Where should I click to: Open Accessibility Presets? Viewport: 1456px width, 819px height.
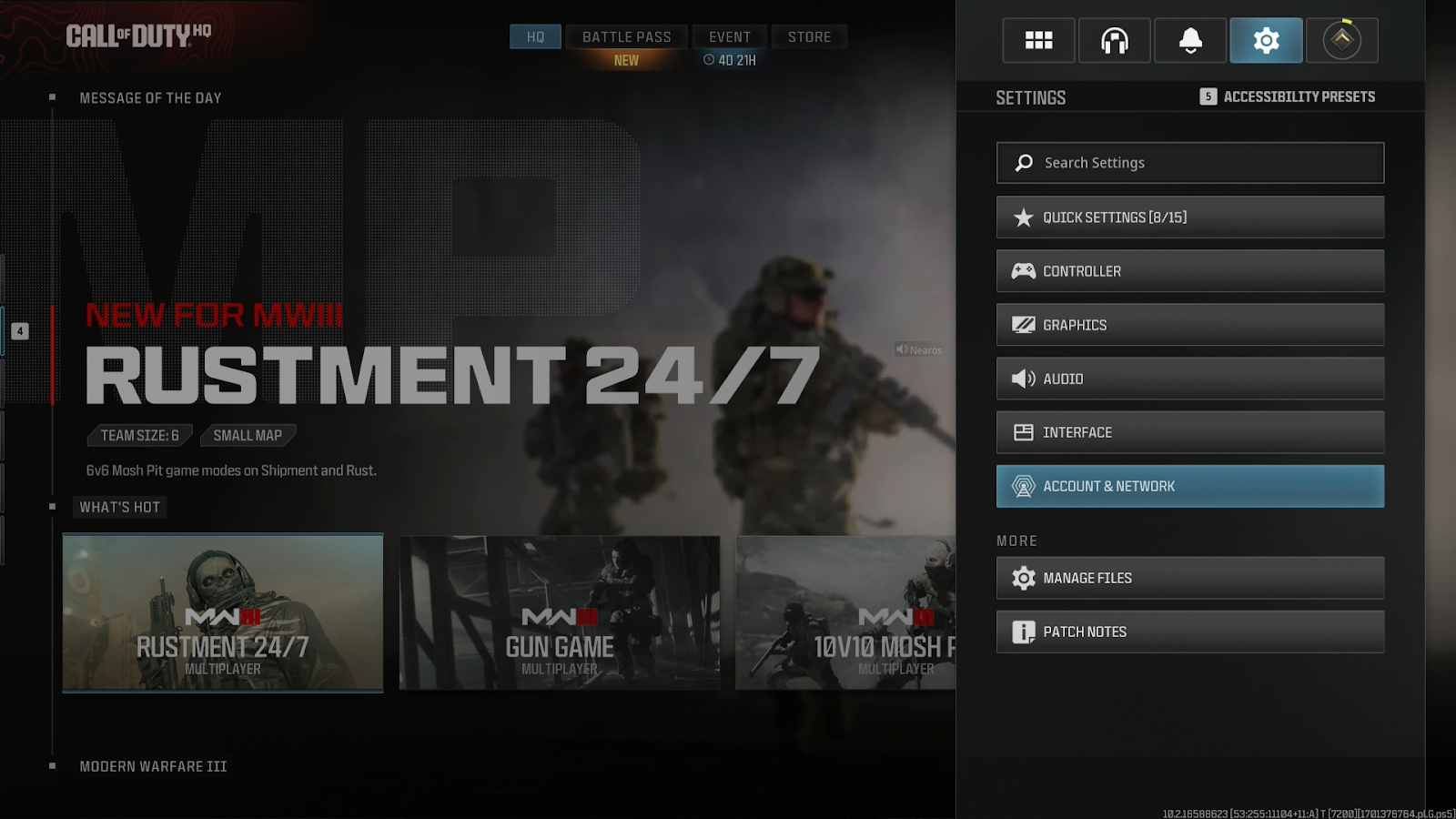click(x=1288, y=96)
